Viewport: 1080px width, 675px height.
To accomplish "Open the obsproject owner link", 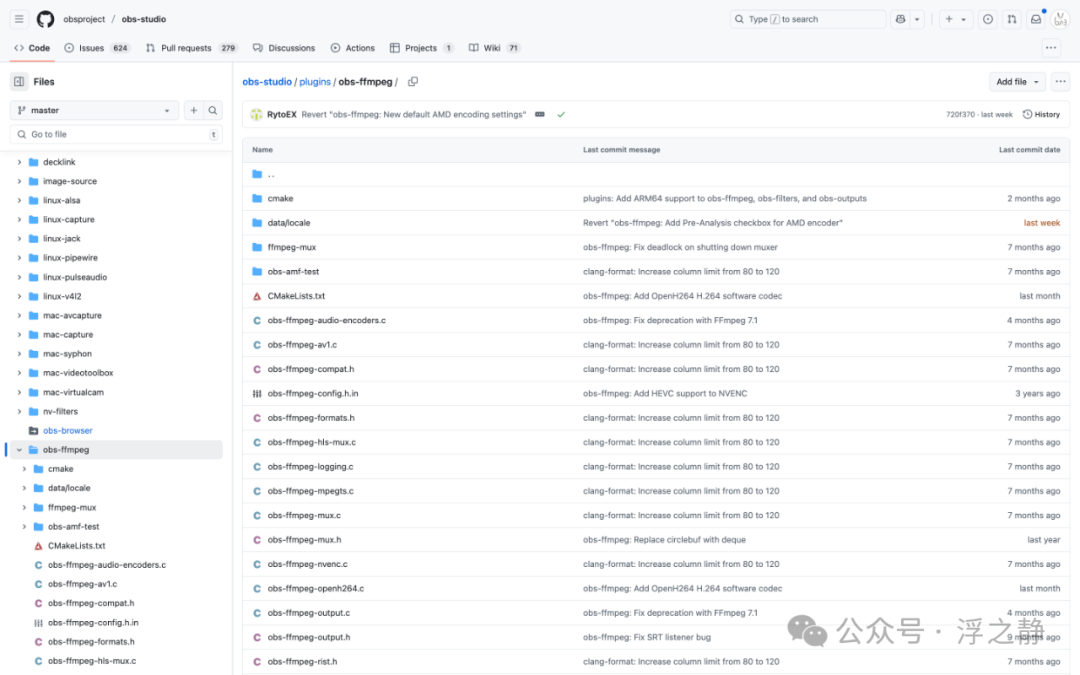I will pos(84,19).
